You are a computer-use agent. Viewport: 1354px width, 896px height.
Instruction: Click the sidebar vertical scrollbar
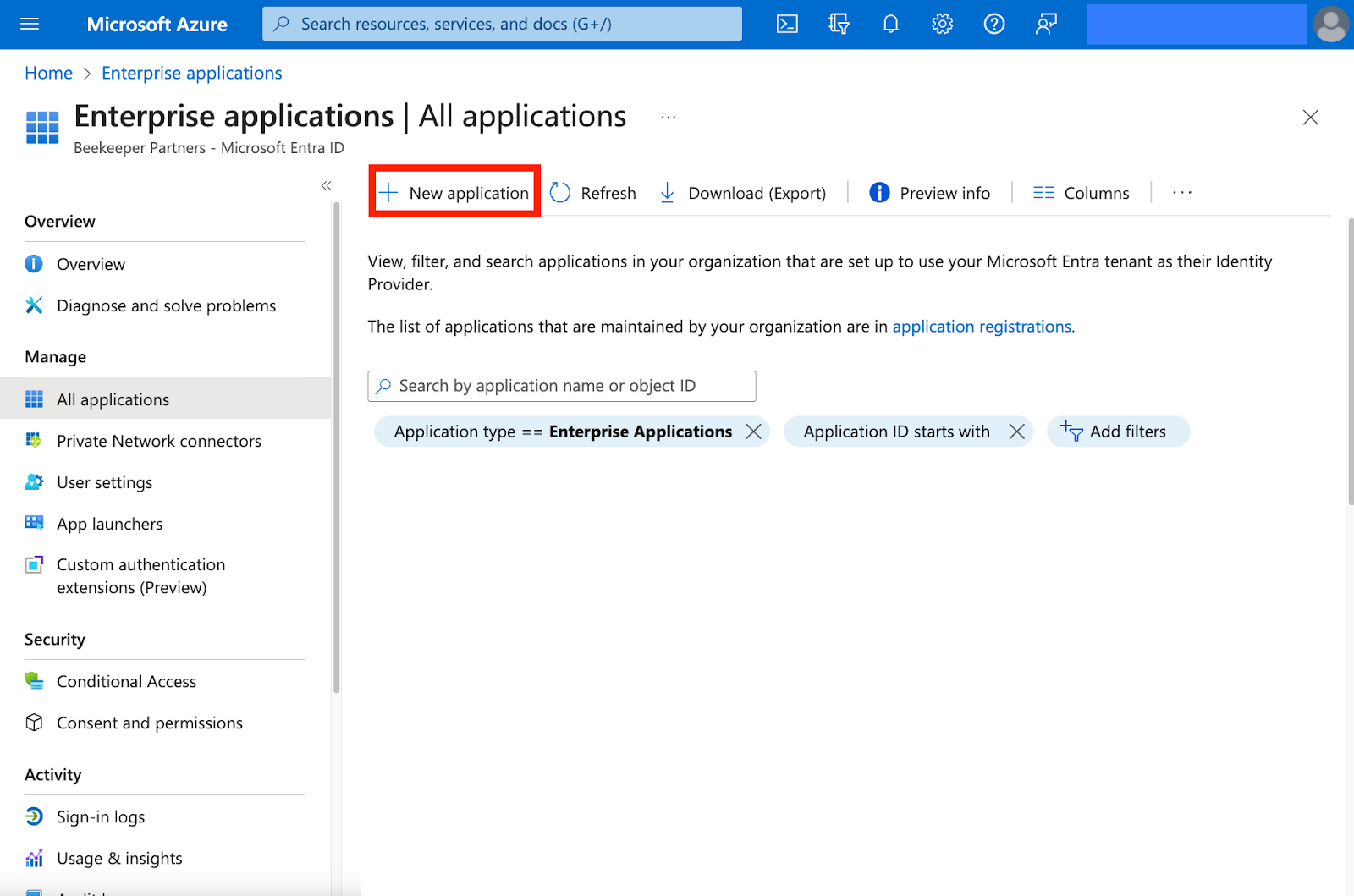(x=337, y=448)
